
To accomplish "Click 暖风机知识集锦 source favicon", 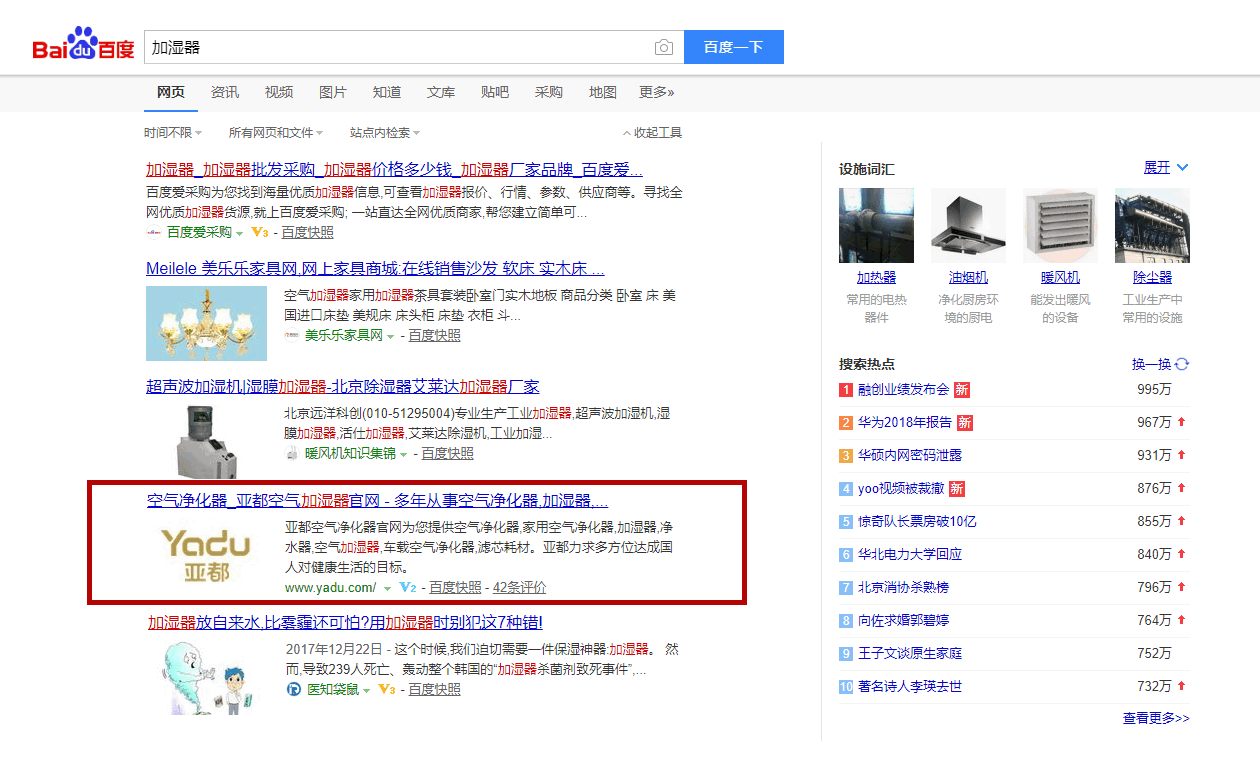I will point(292,453).
